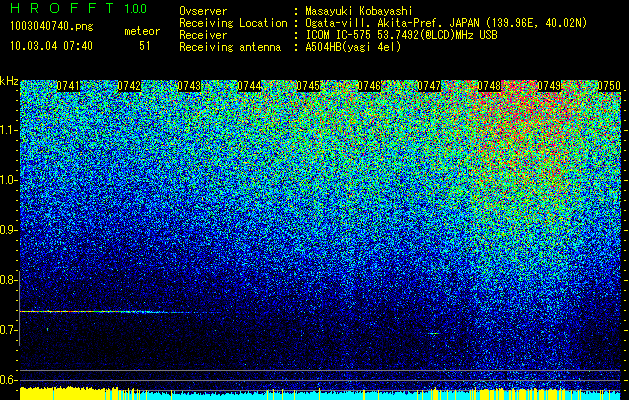This screenshot has width=629, height=400.
Task: Click the A504HB(yagi 4el) antenna text
Action: 353,47
